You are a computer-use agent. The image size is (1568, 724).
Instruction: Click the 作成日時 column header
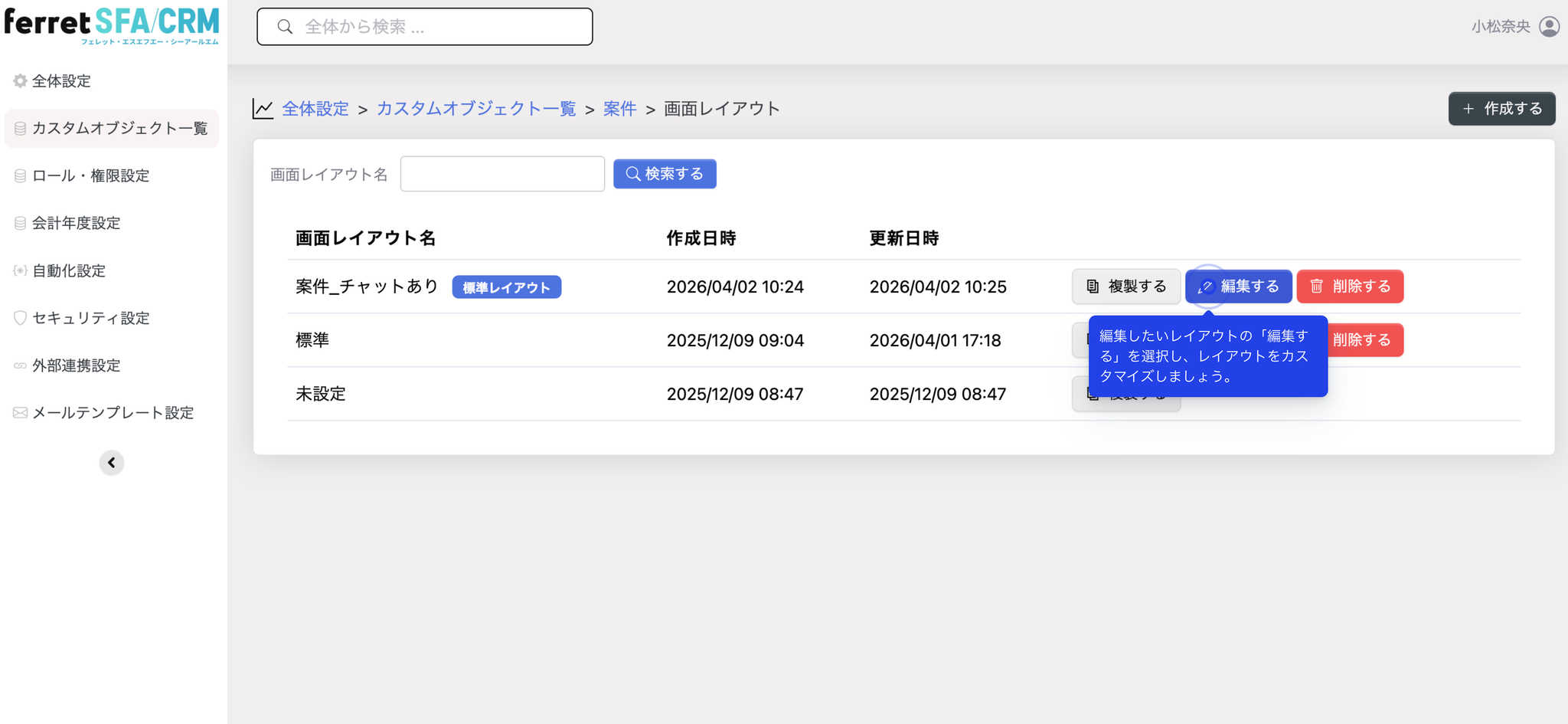(x=701, y=238)
